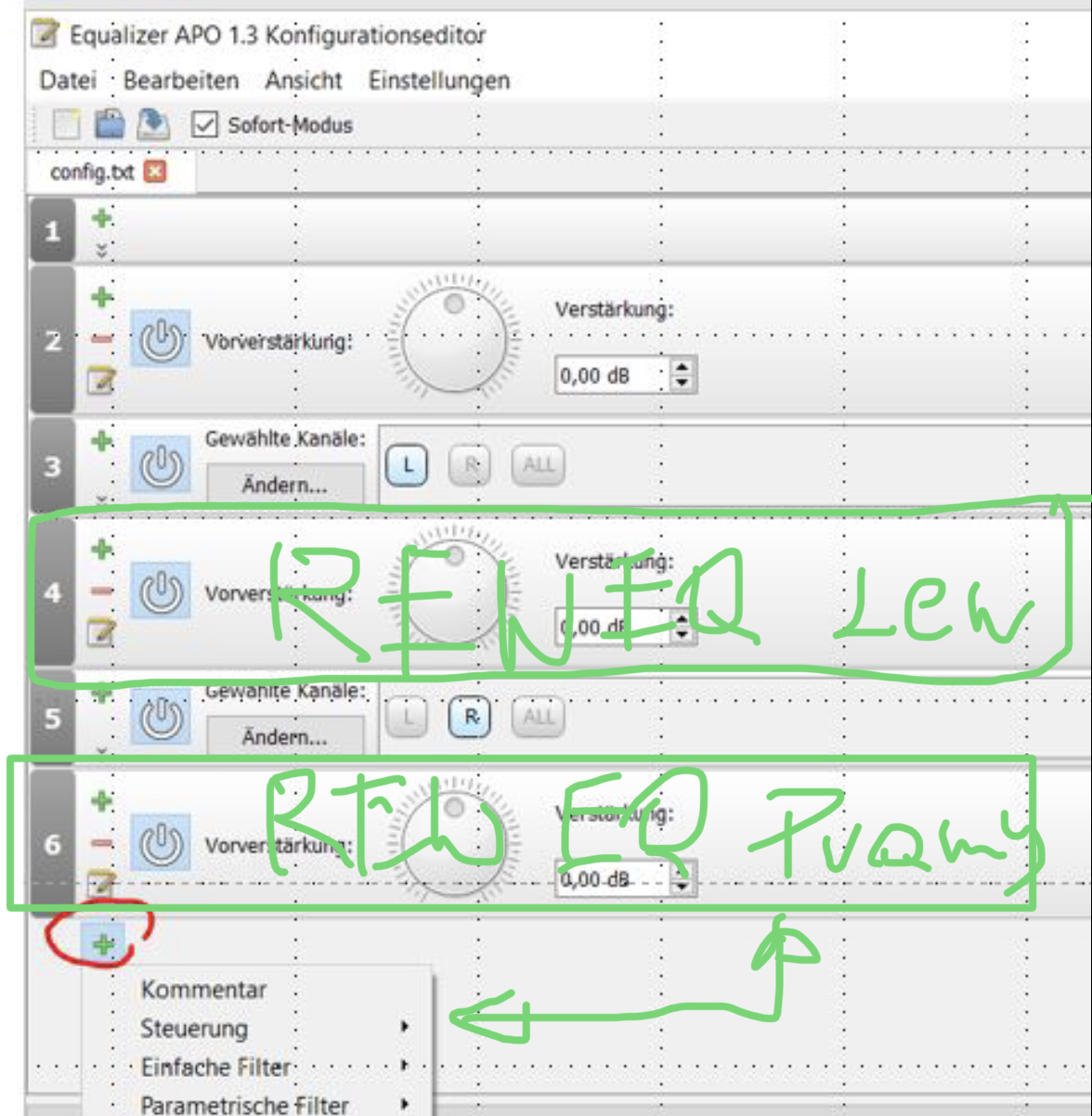The image size is (1092, 1116).
Task: Toggle the R channel in row 3
Action: [471, 464]
